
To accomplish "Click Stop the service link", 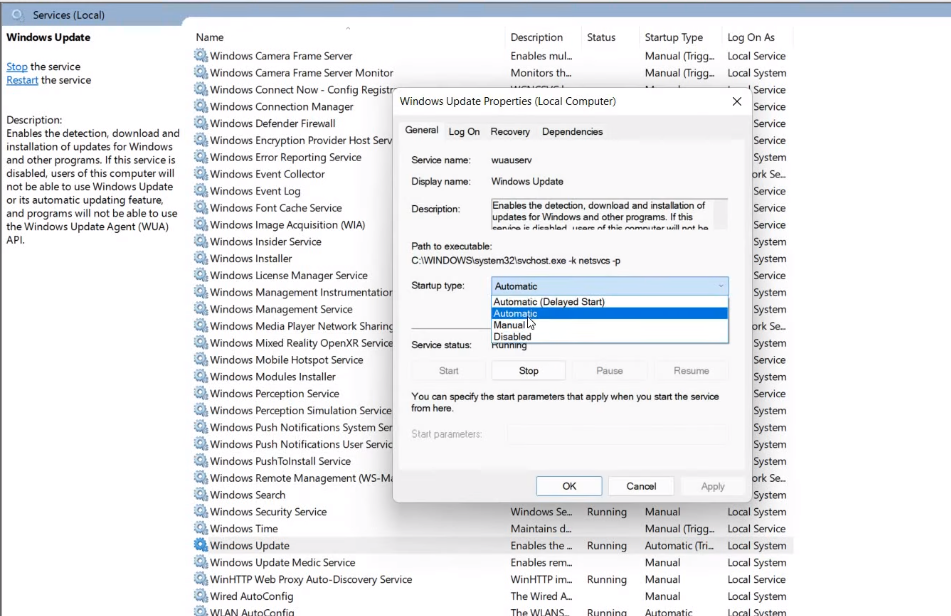I will [17, 67].
